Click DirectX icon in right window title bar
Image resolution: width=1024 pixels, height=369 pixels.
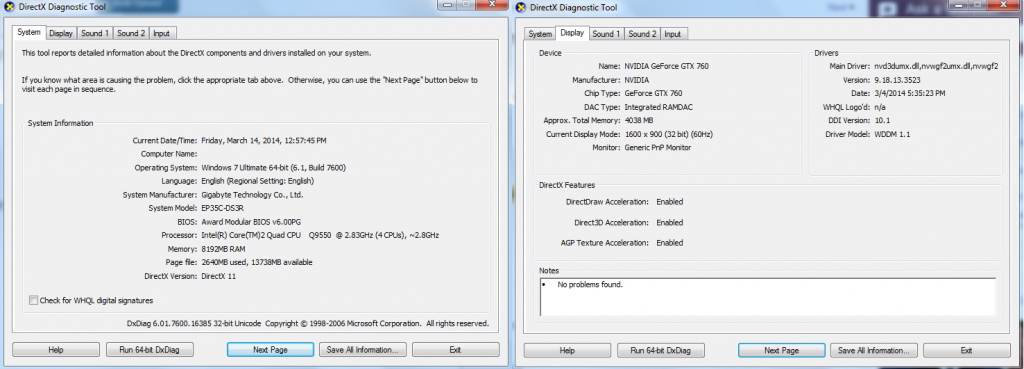(520, 8)
